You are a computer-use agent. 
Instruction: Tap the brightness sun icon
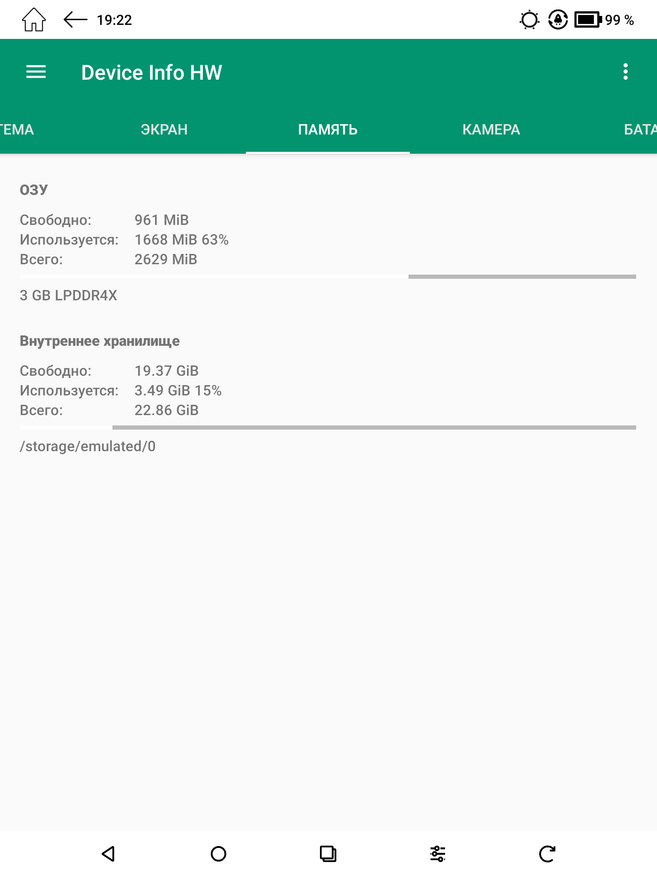click(x=529, y=20)
